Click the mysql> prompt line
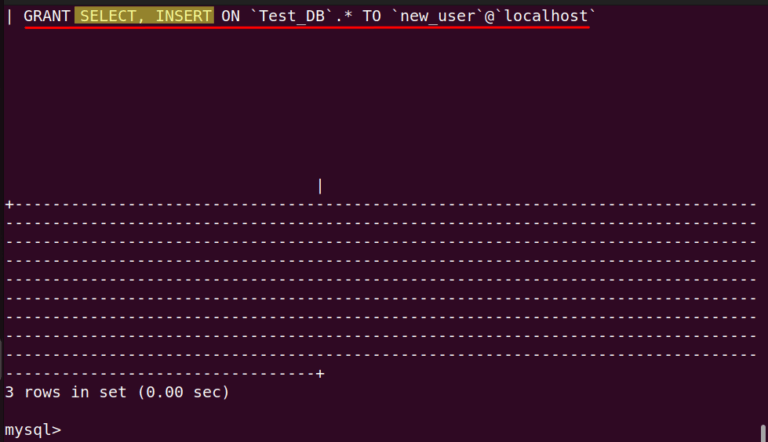The image size is (768, 442). [x=32, y=430]
